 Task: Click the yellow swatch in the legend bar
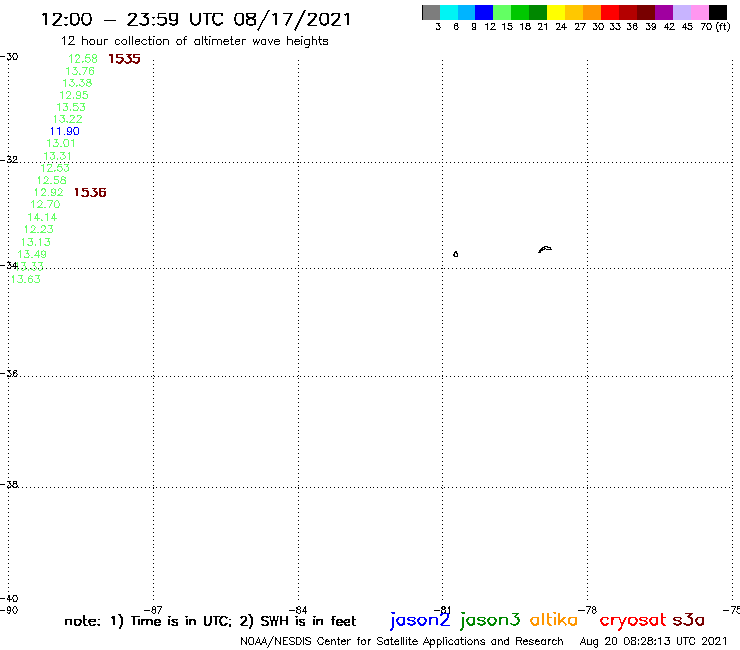pos(556,12)
